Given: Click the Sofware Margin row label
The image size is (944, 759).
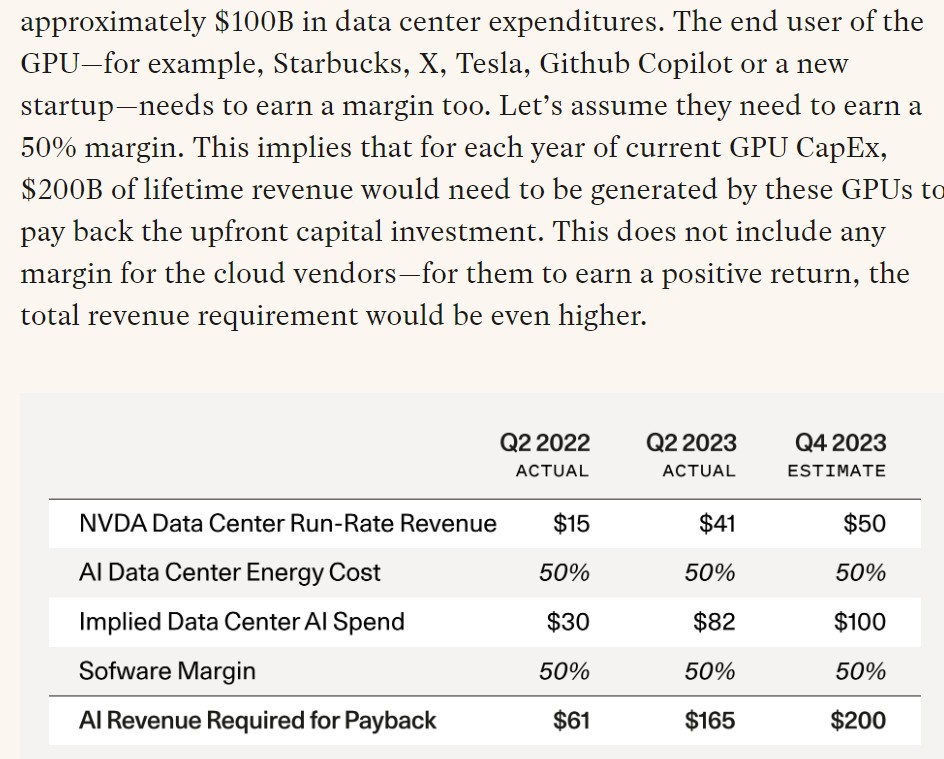Looking at the screenshot, I should click(167, 670).
